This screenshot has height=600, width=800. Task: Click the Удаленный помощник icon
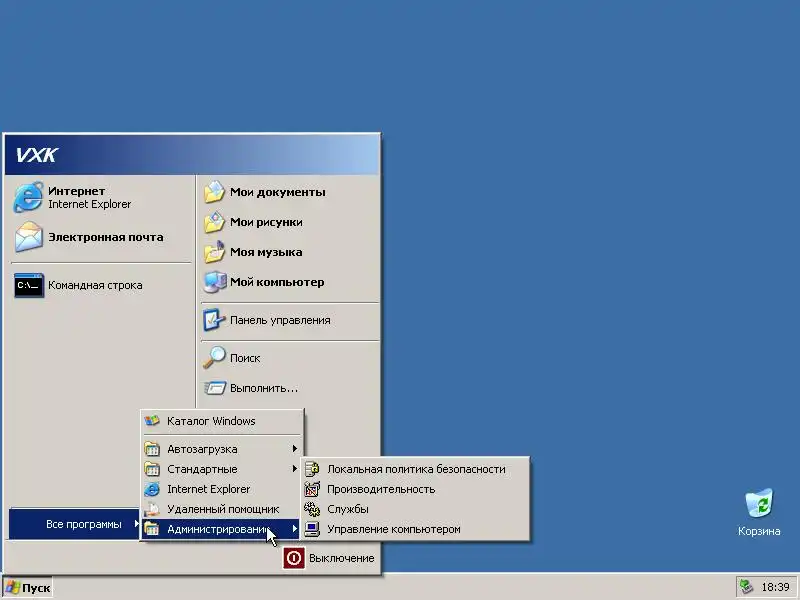(x=152, y=509)
